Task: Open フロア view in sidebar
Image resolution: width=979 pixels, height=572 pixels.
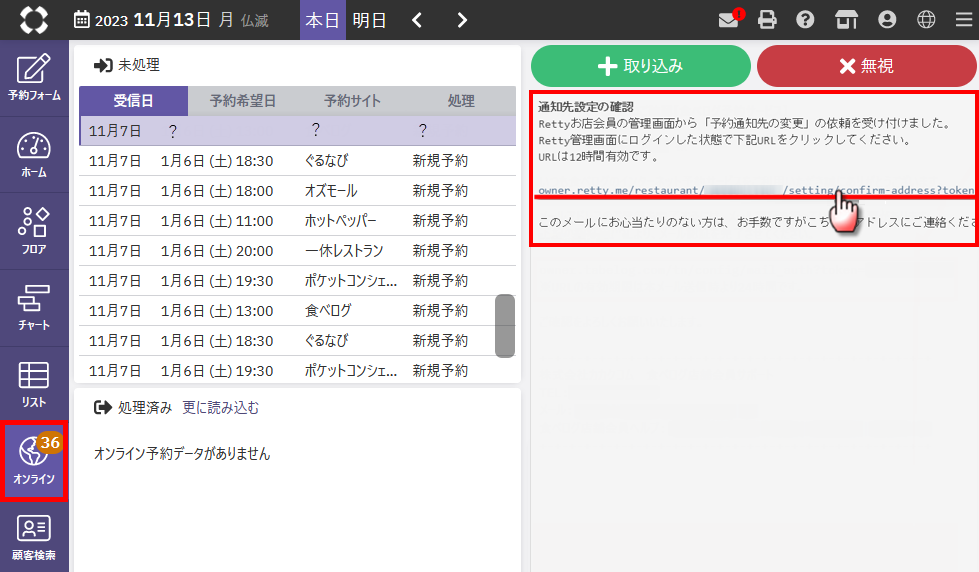Action: (x=34, y=231)
